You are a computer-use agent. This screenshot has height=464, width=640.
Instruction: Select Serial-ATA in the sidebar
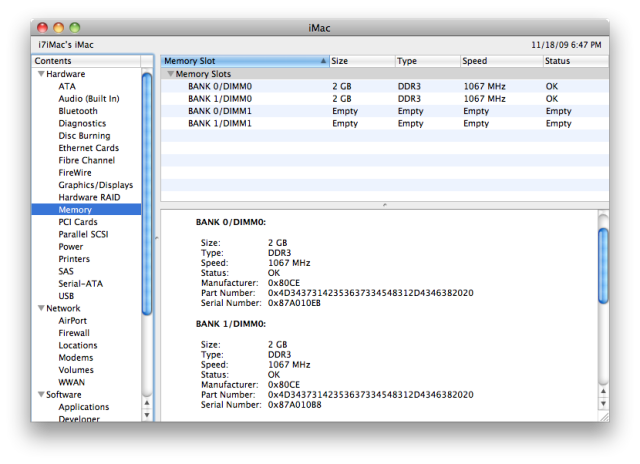(80, 284)
